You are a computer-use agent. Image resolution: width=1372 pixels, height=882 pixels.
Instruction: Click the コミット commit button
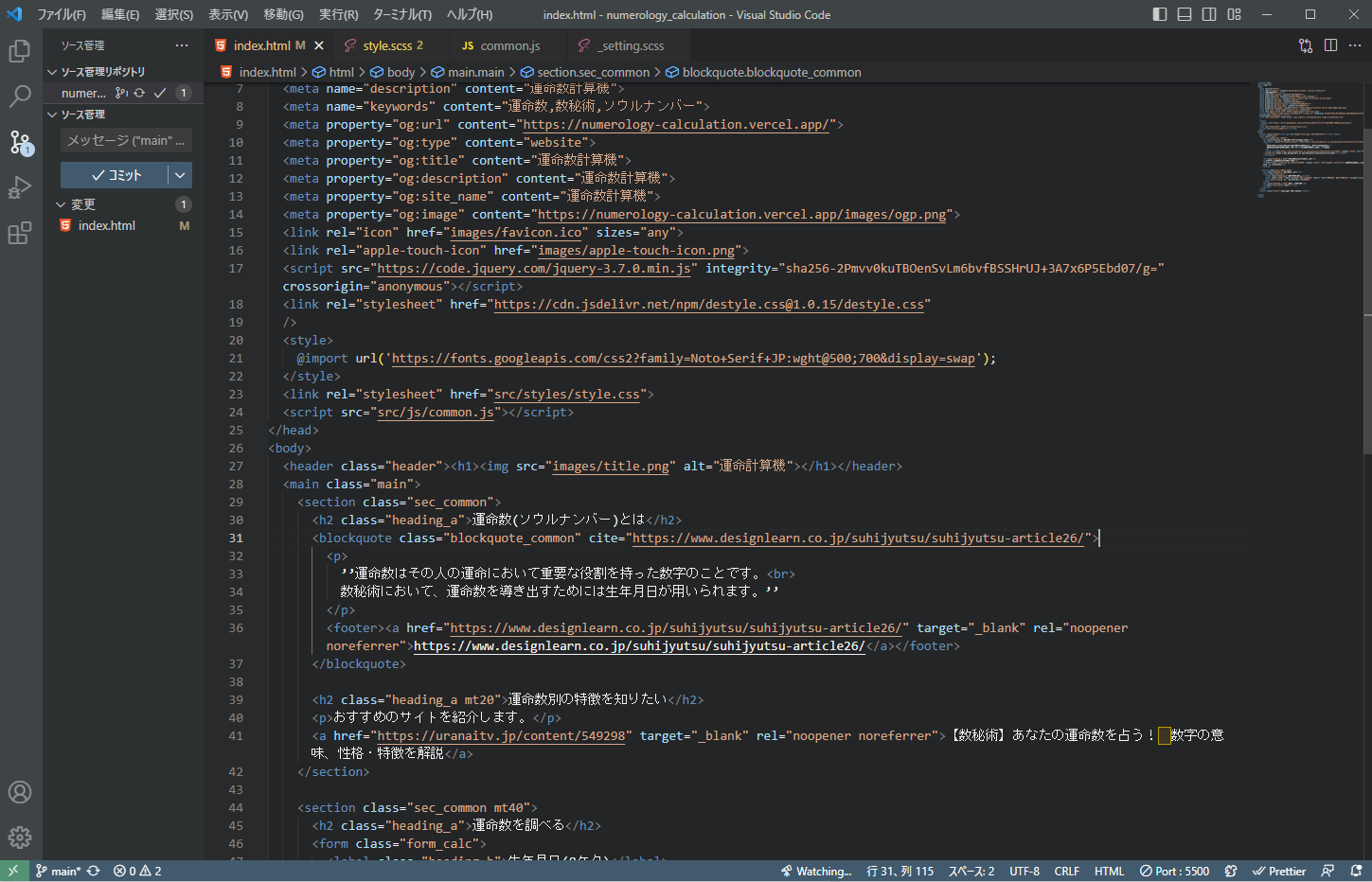(115, 175)
